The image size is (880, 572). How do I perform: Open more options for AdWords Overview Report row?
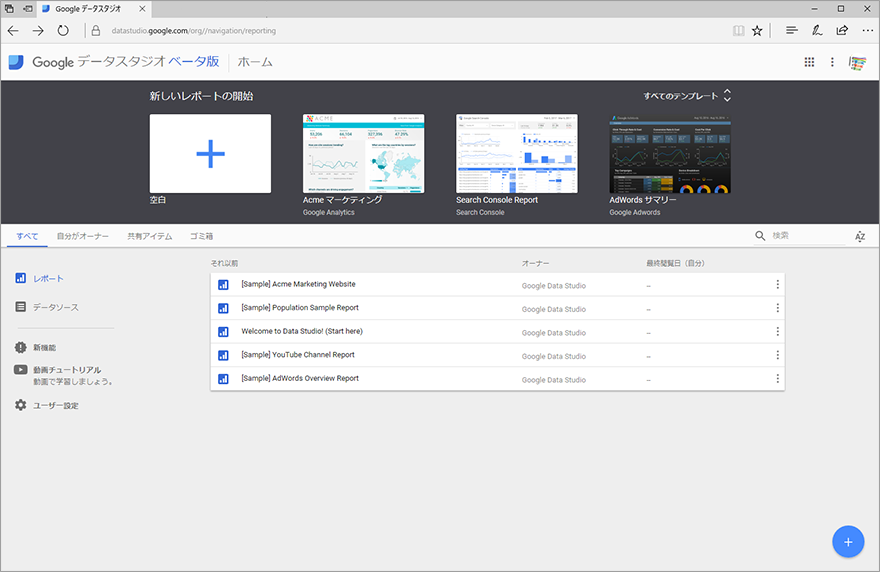[x=777, y=379]
